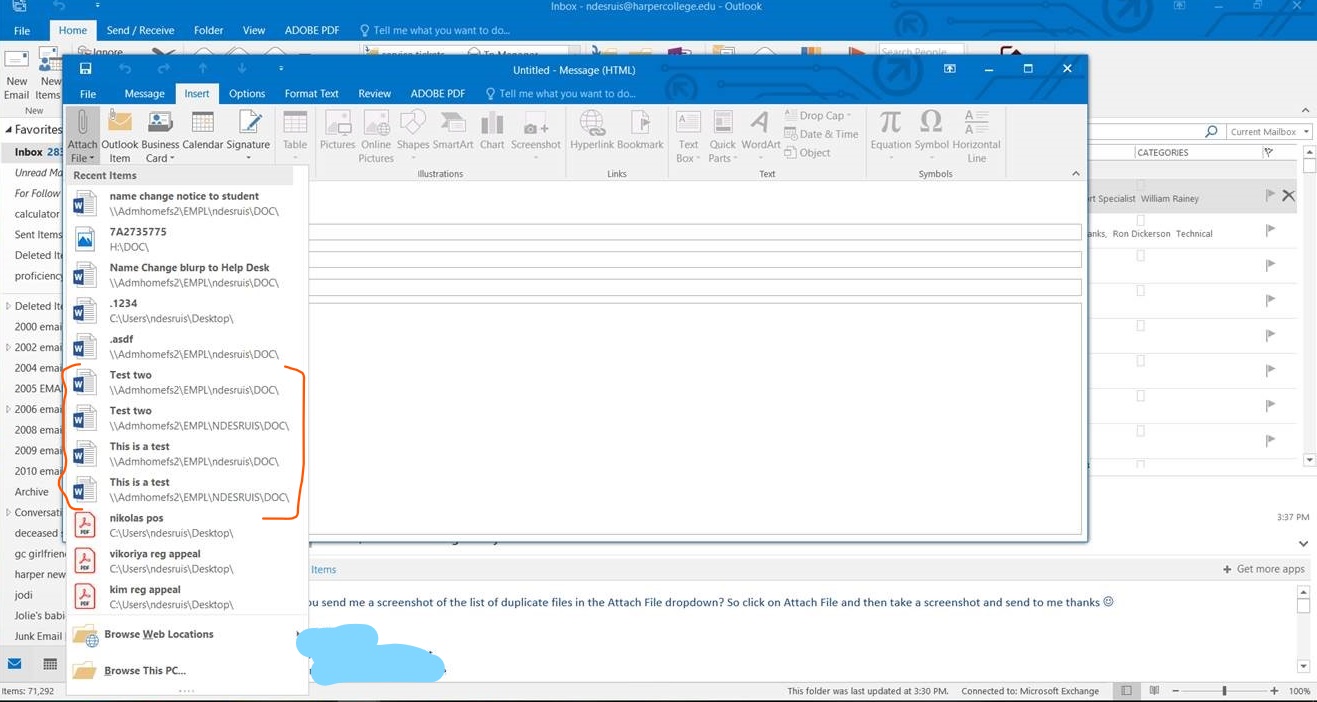Screen dimensions: 1317x702
Task: Select the 7A2735775 image file
Action: 187,239
